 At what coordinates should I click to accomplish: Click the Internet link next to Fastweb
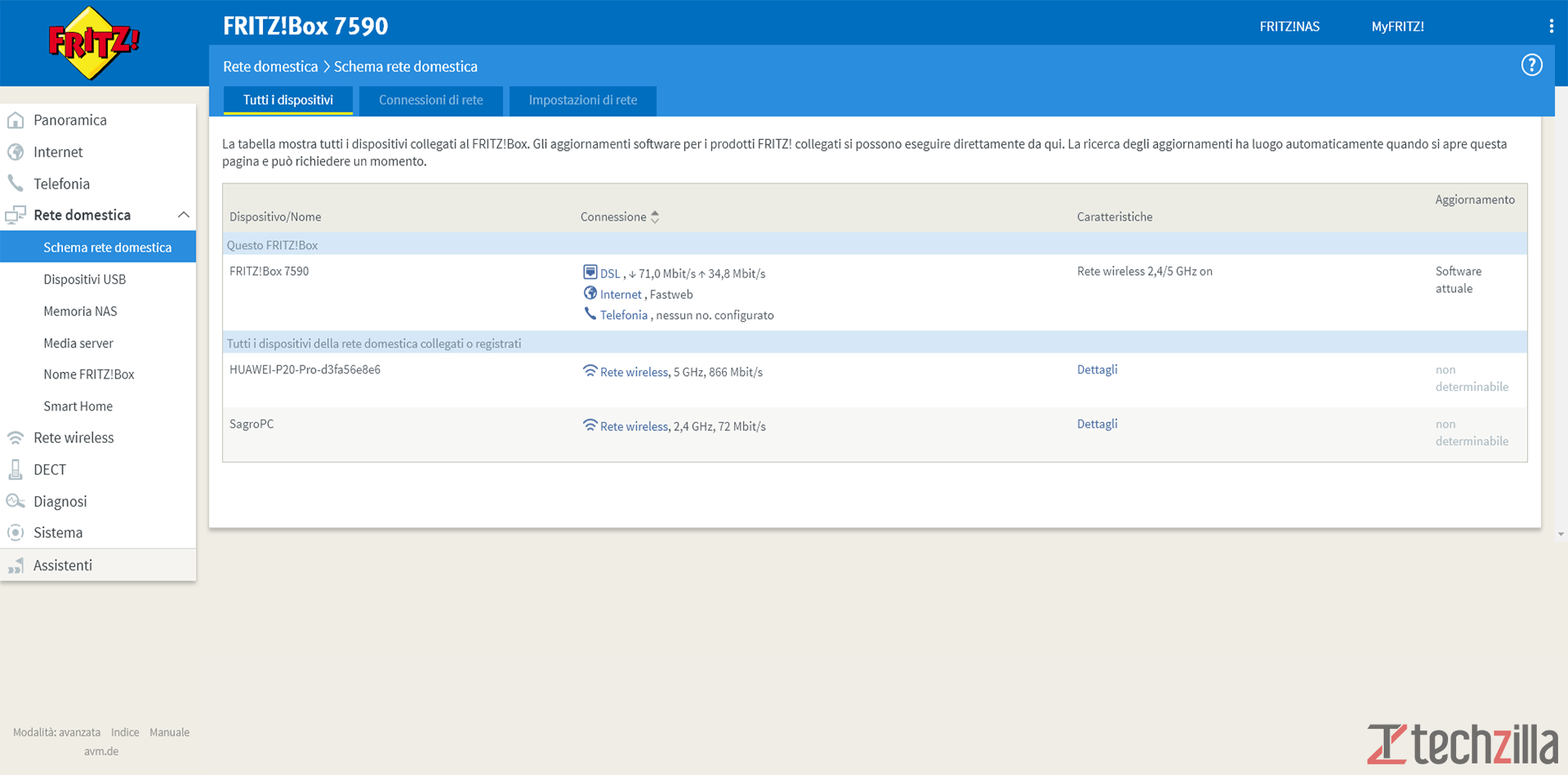click(x=621, y=295)
